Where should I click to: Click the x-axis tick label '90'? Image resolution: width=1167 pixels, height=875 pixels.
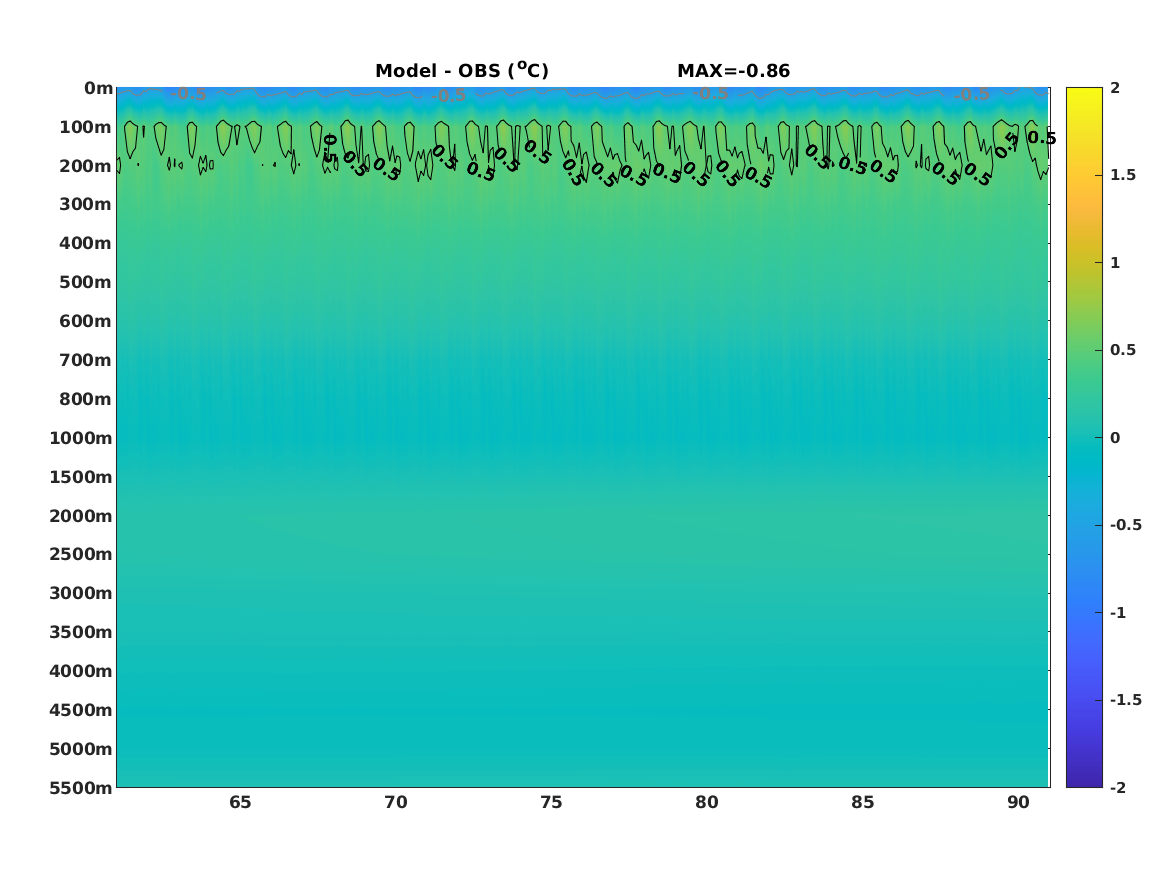pos(1018,802)
